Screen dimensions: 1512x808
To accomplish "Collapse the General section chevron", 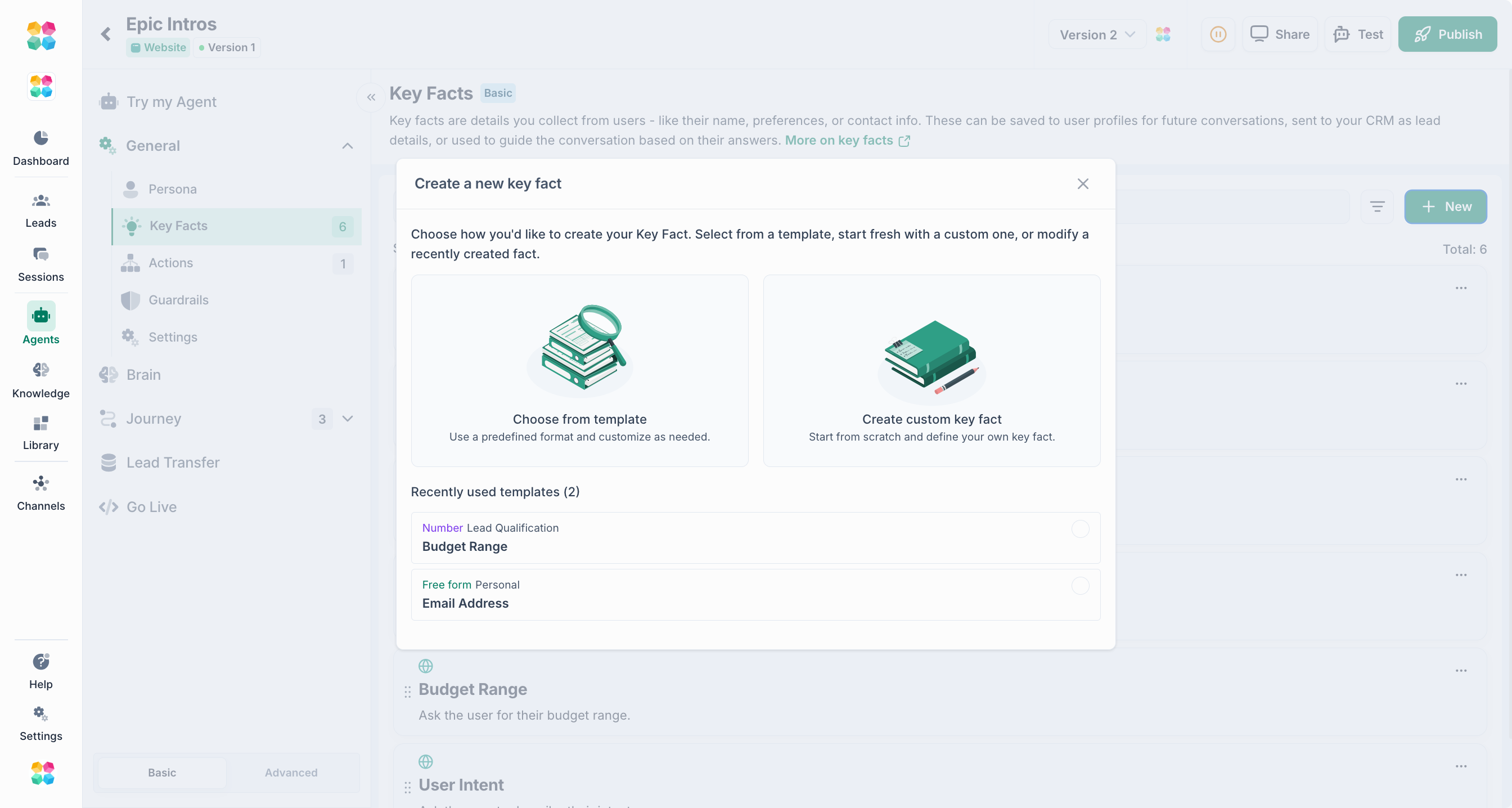I will (348, 146).
